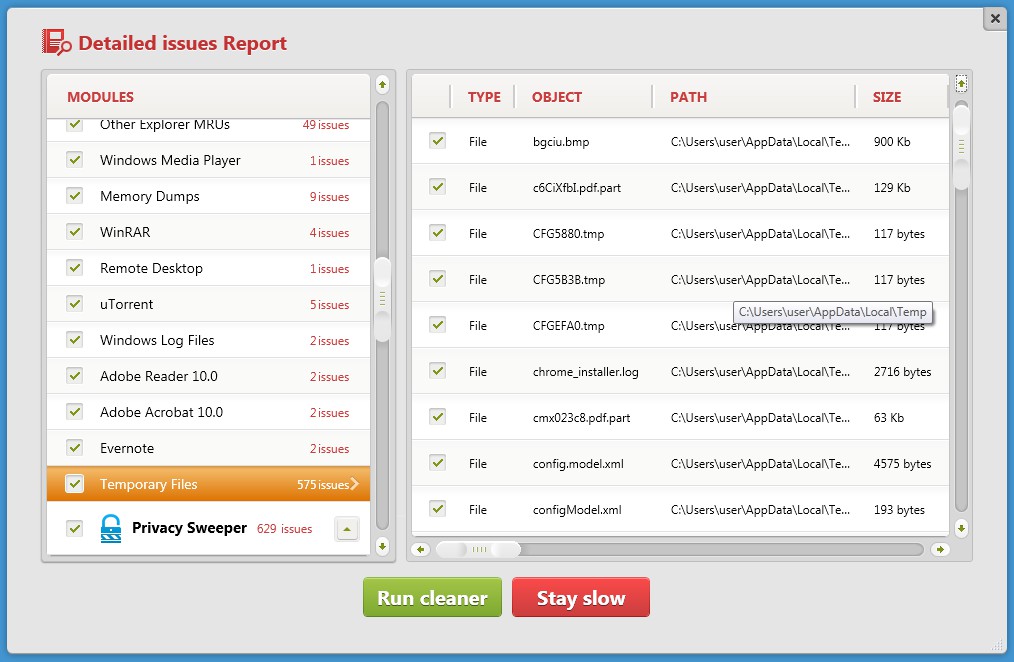Viewport: 1014px width, 662px height.
Task: Click the 900 Kb size value
Action: [x=892, y=142]
